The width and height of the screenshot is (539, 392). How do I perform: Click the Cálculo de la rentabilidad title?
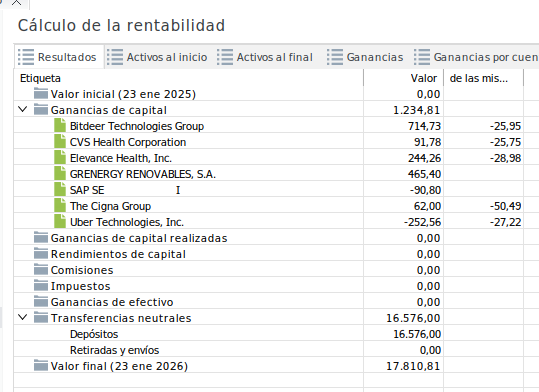pos(121,25)
